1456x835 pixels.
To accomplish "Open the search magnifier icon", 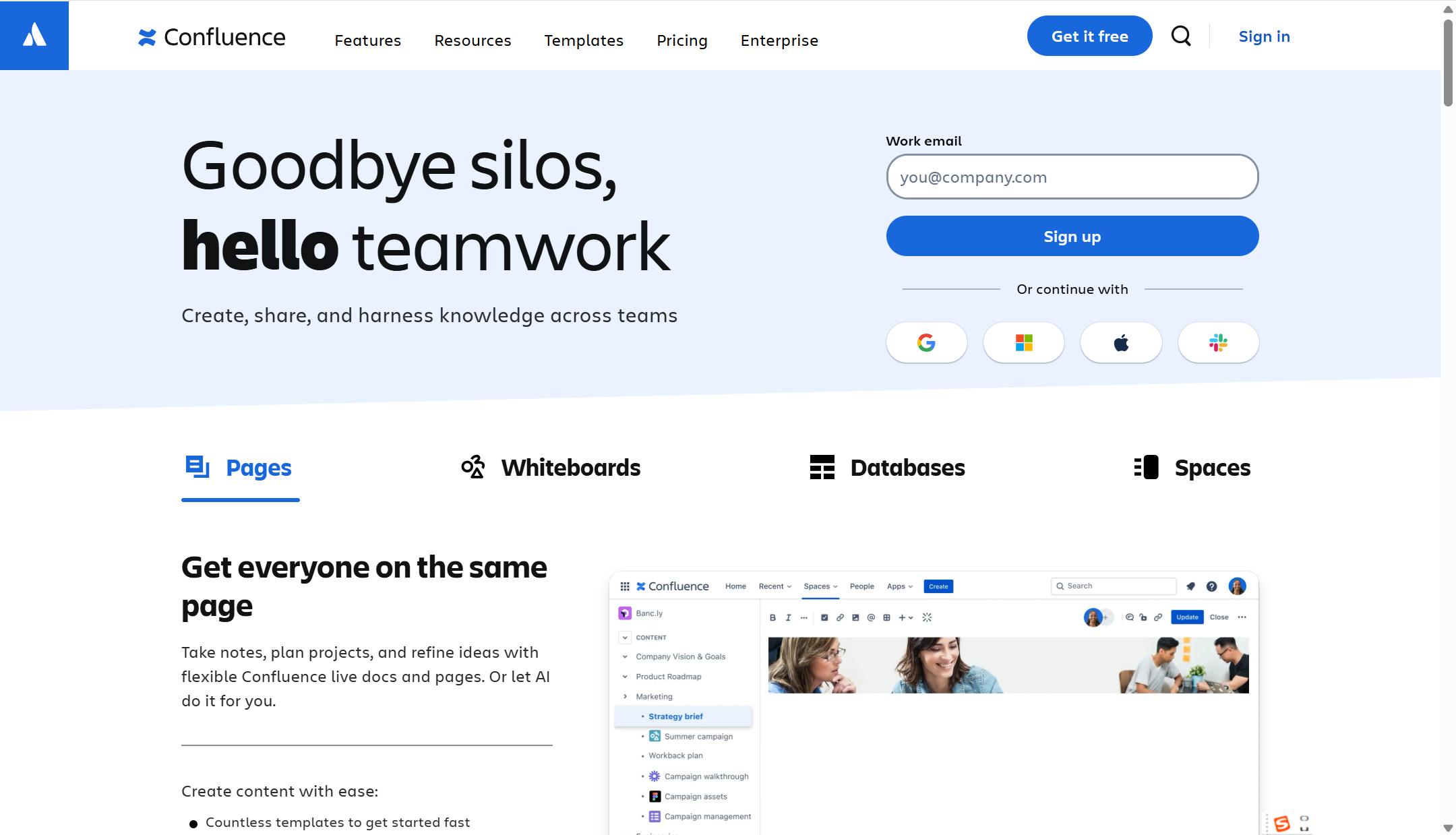I will point(1181,36).
